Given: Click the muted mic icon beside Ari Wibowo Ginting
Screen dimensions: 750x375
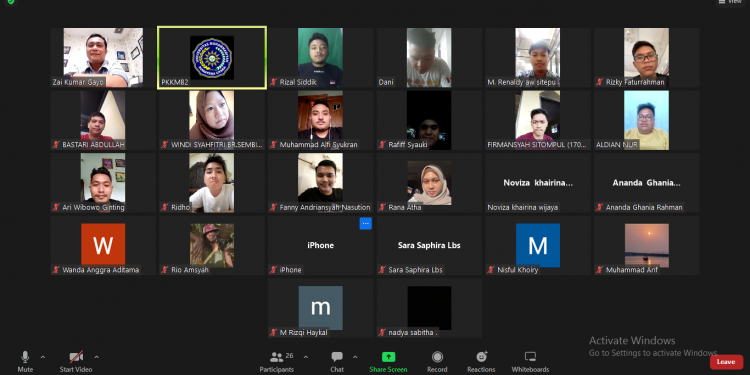Looking at the screenshot, I should [x=56, y=207].
